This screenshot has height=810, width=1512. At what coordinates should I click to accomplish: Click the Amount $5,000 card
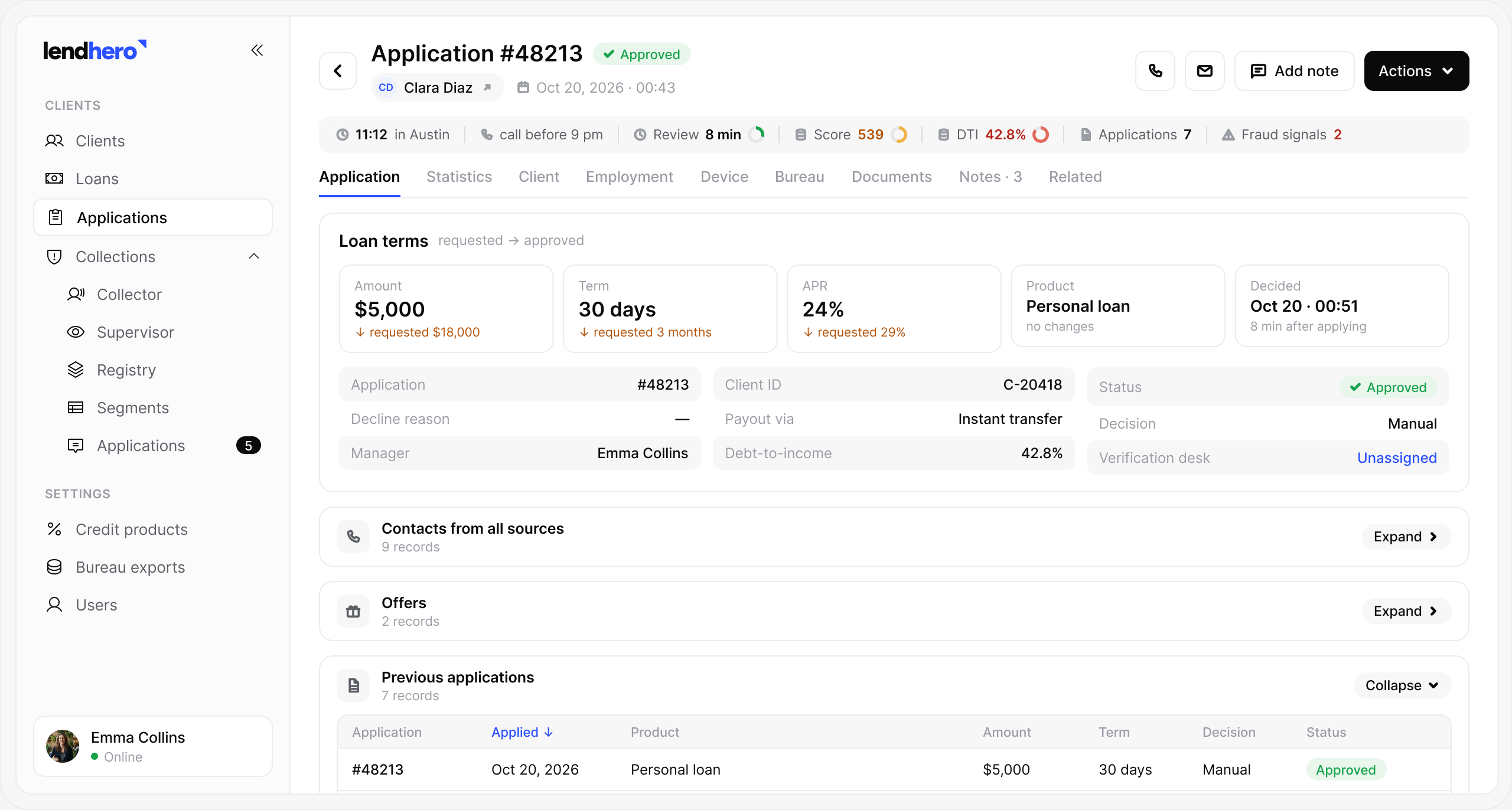click(446, 308)
